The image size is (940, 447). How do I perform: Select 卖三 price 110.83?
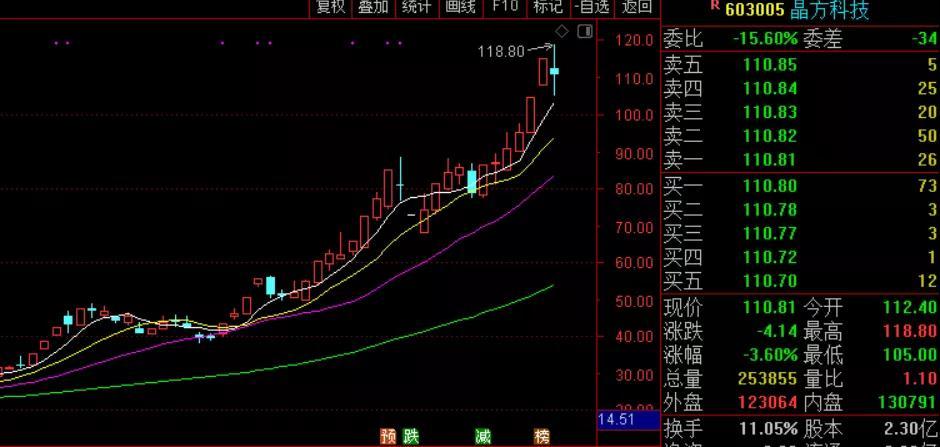pyautogui.click(x=770, y=112)
